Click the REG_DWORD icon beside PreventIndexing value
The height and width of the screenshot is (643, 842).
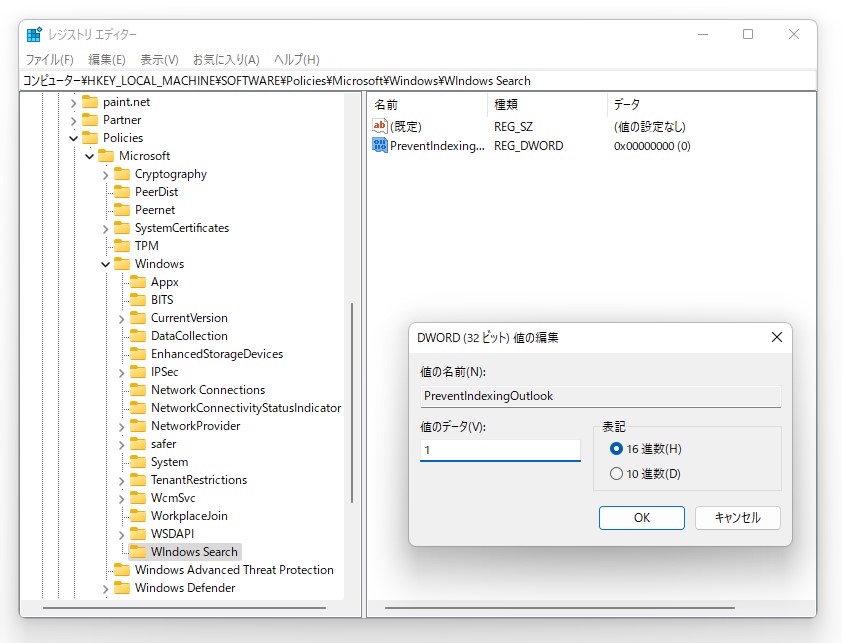tap(380, 145)
